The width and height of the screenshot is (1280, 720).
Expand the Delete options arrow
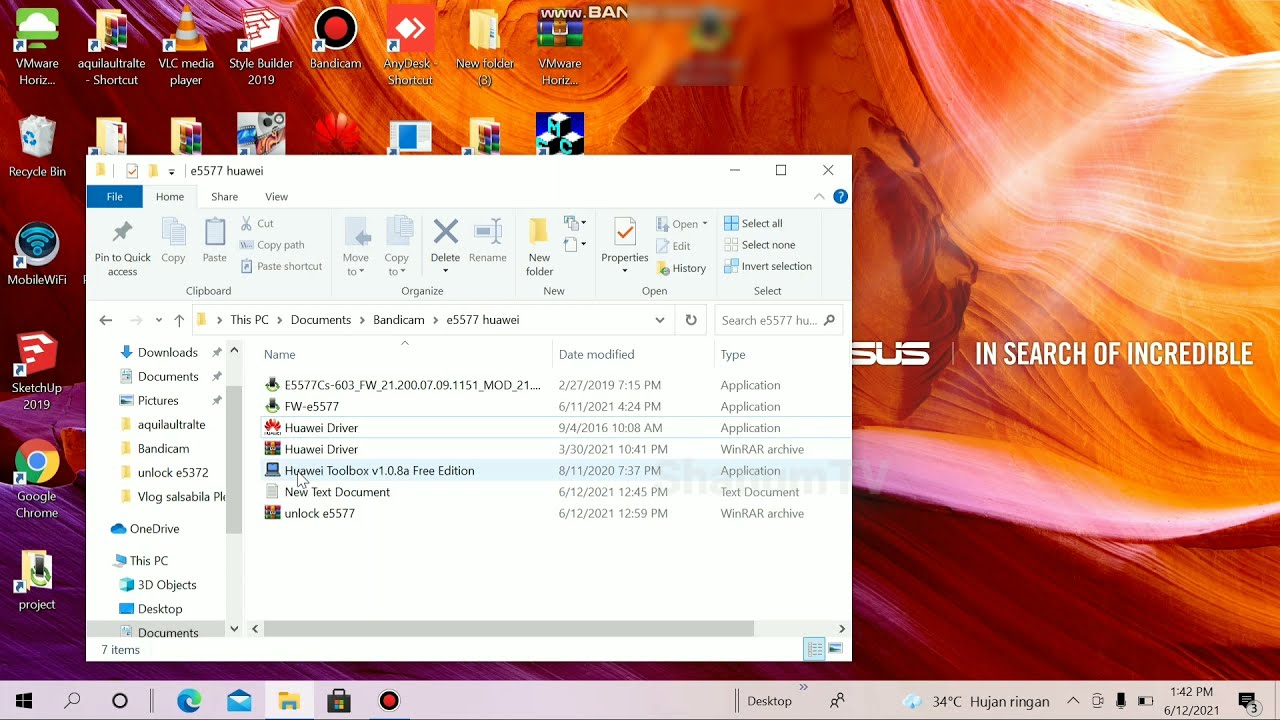tap(445, 271)
